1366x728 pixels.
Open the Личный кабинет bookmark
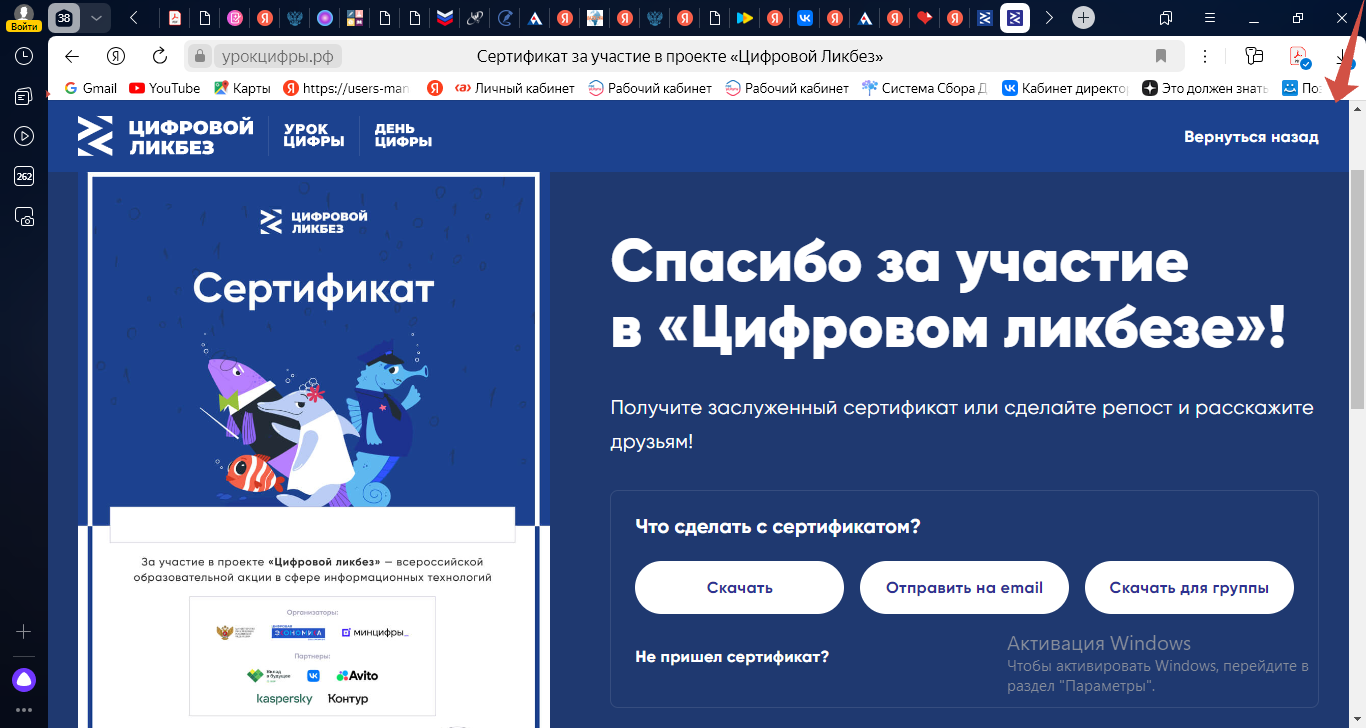[x=515, y=88]
